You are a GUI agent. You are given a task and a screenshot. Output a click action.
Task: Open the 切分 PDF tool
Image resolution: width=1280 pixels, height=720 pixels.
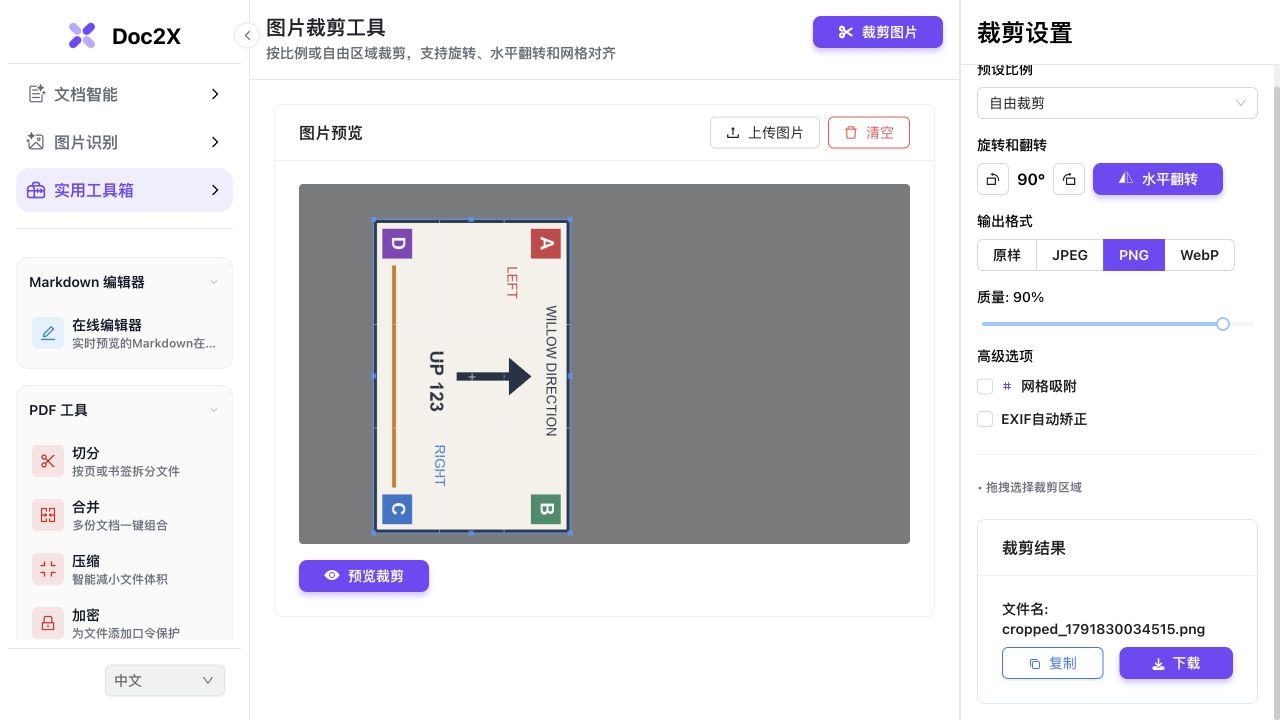tap(125, 461)
